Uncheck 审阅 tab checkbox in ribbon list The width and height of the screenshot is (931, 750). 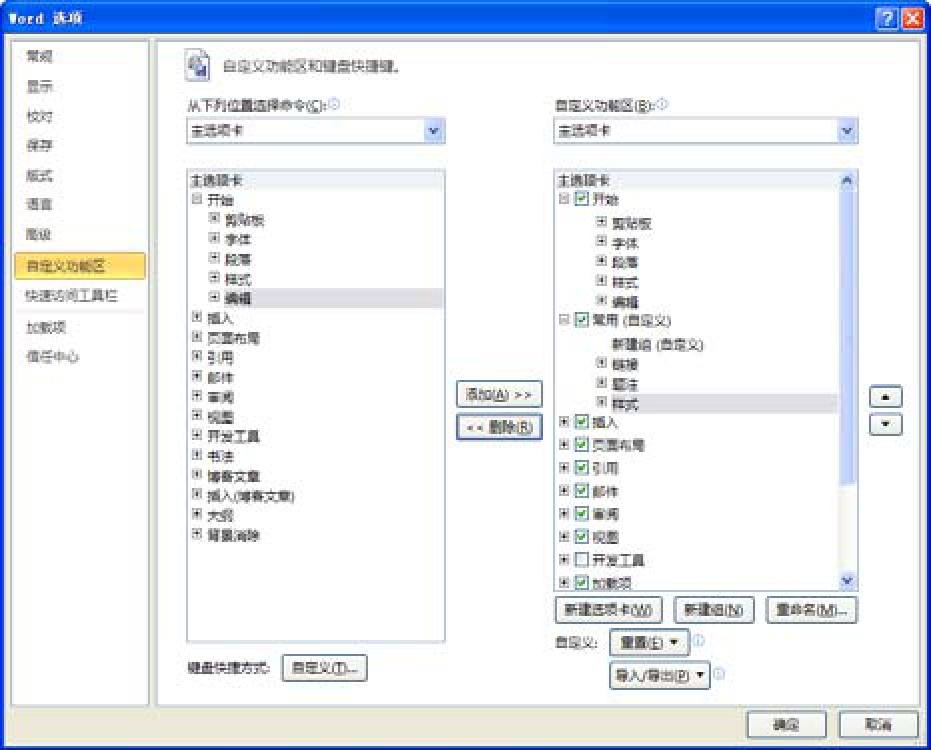tap(581, 513)
